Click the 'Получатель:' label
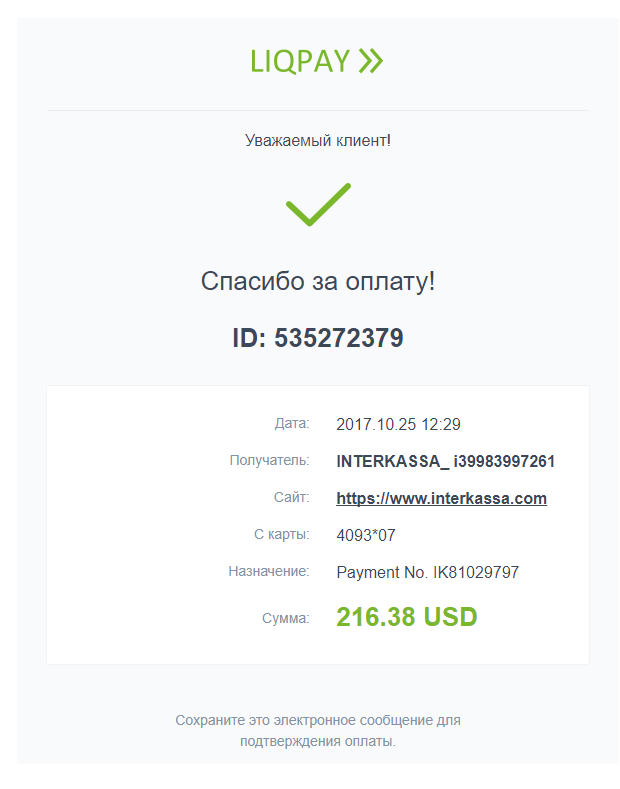Viewport: 620px width, 789px height. coord(269,460)
